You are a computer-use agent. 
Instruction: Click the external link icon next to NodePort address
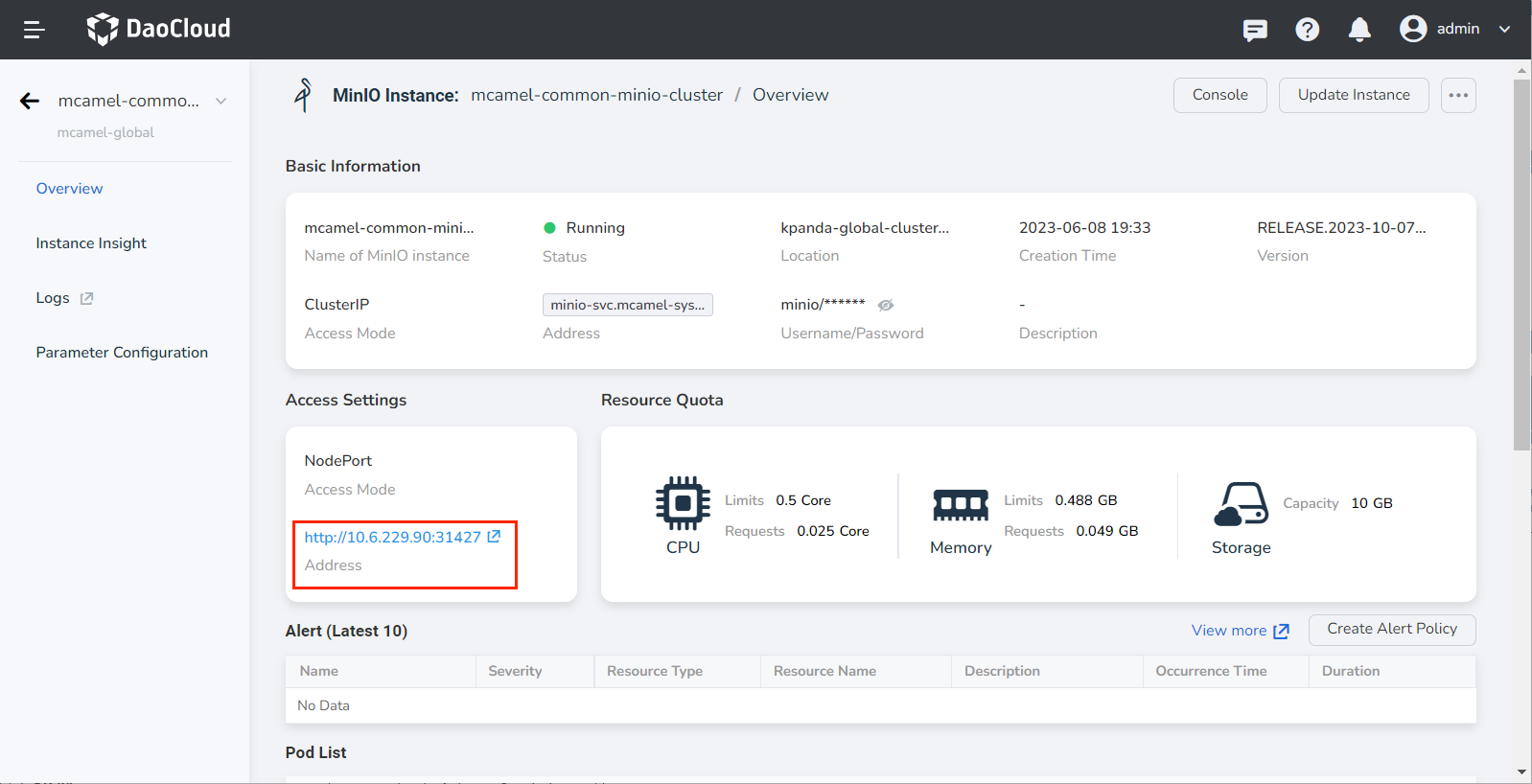[x=494, y=537]
